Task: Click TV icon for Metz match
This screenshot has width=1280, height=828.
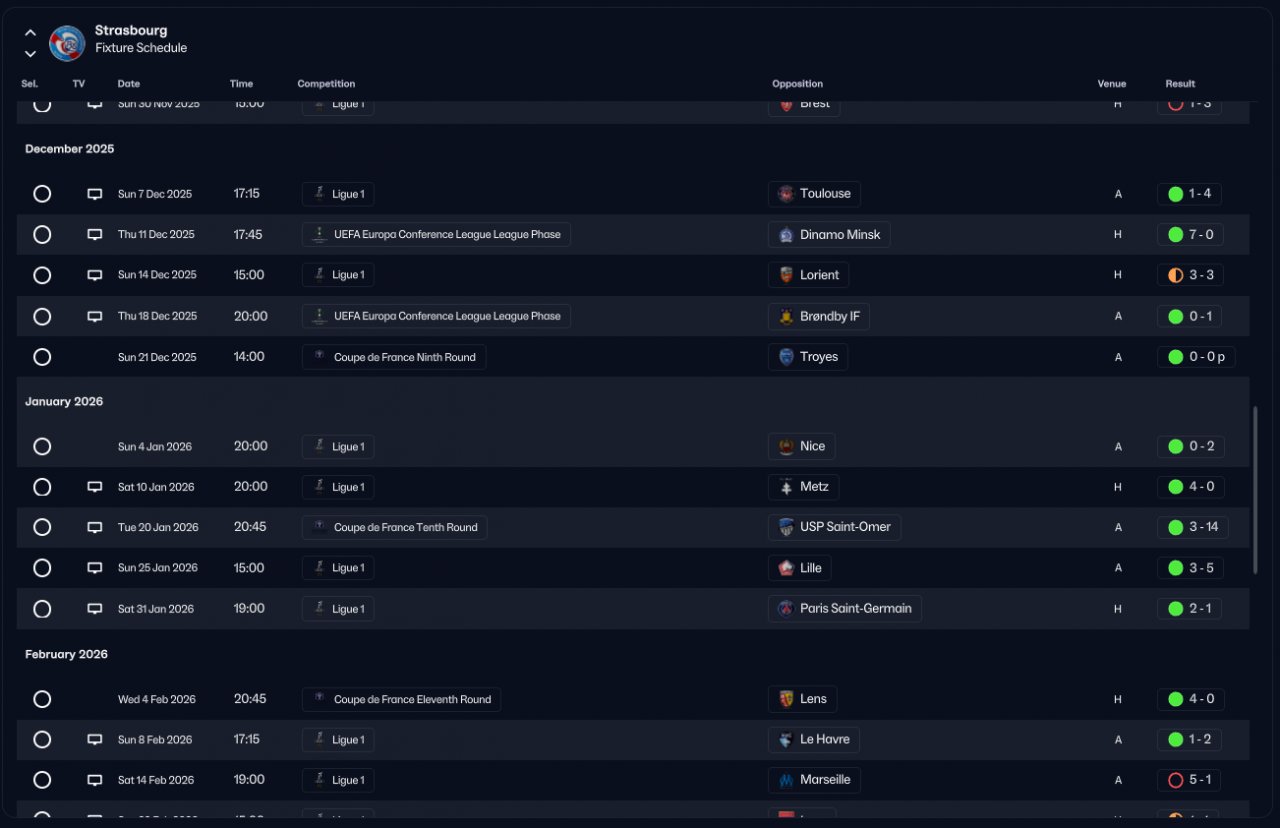Action: [95, 487]
